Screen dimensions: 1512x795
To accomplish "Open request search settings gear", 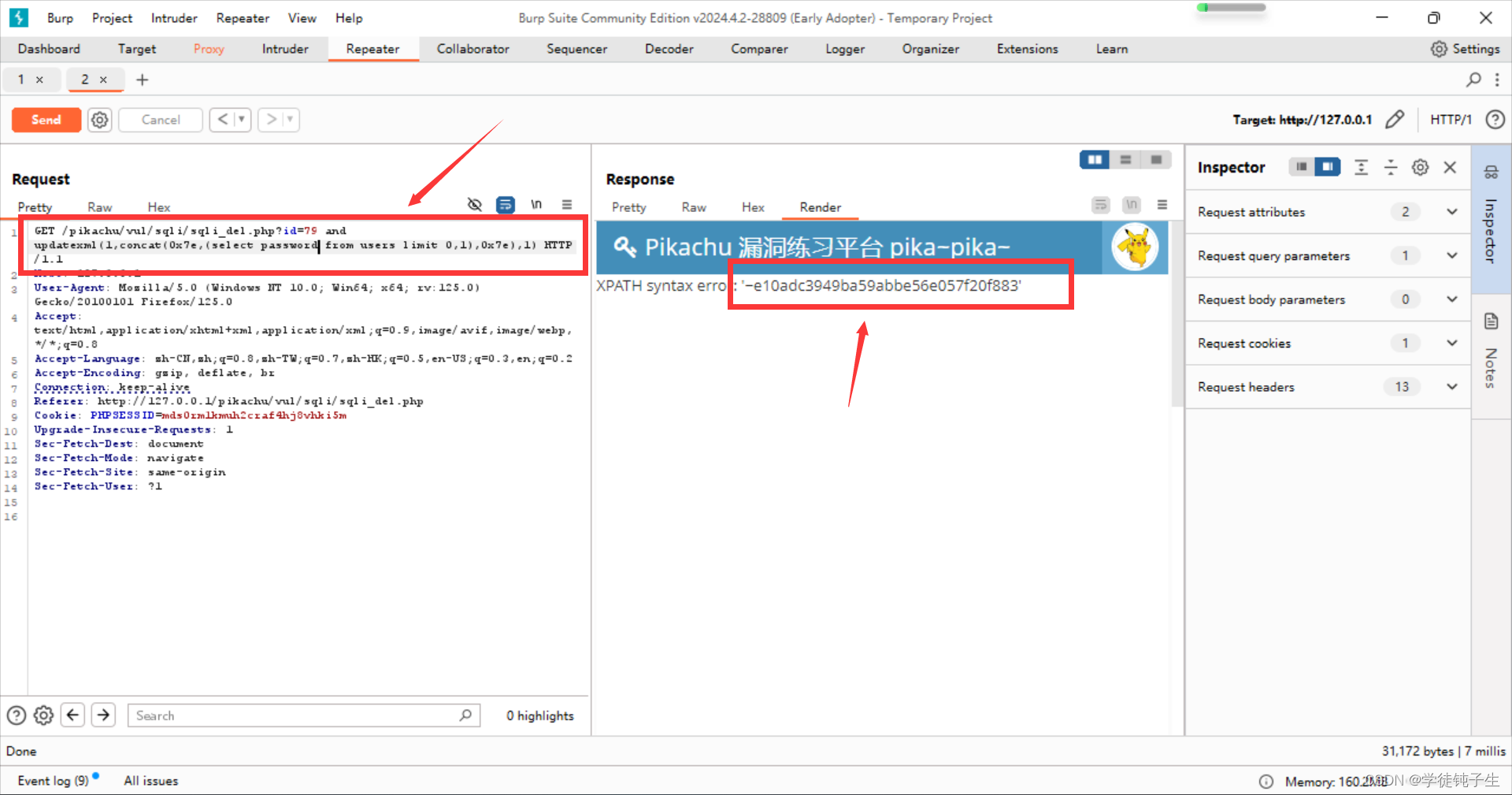I will (x=43, y=715).
